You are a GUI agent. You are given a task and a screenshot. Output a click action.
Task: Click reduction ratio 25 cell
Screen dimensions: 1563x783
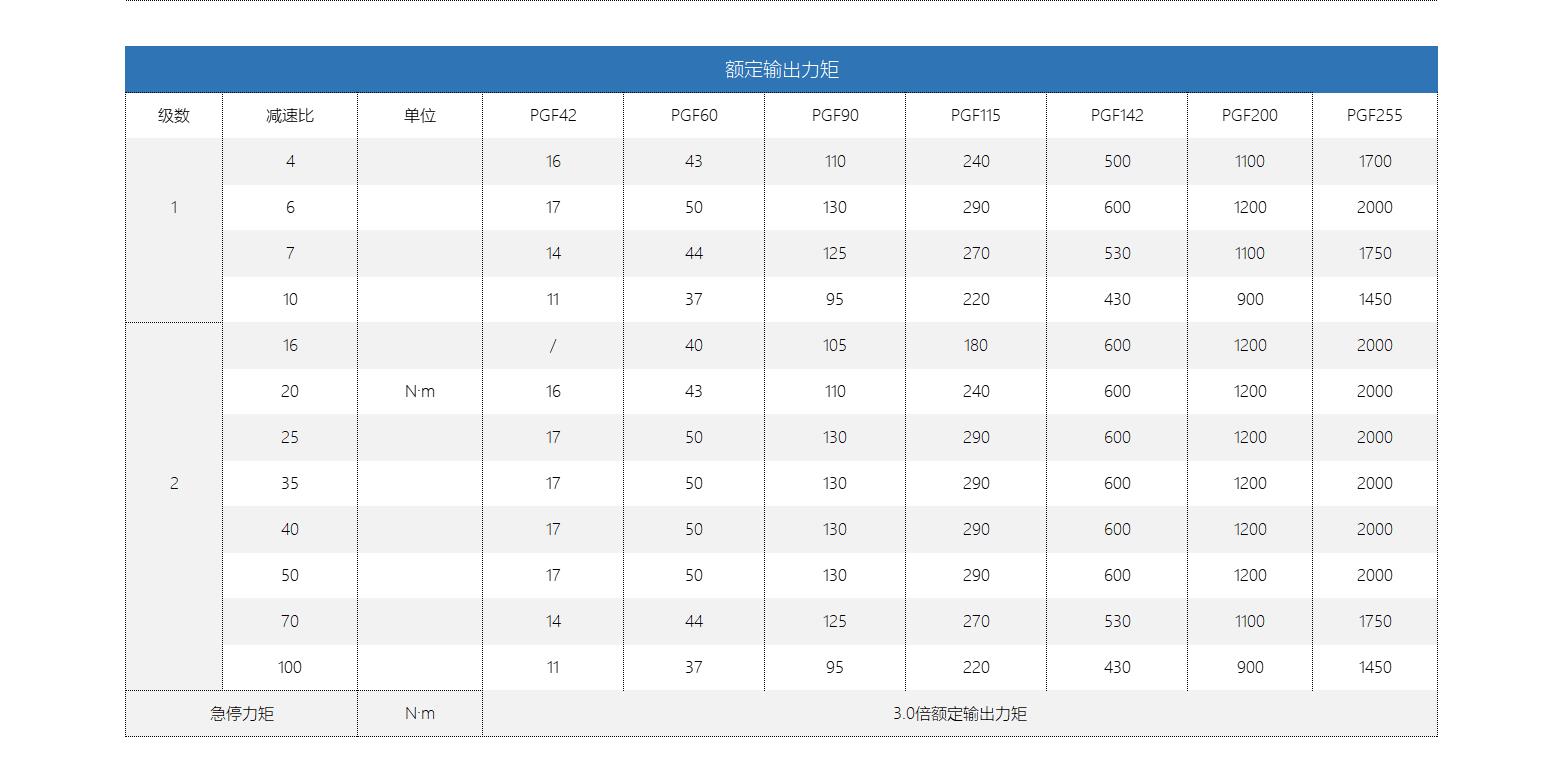(290, 437)
